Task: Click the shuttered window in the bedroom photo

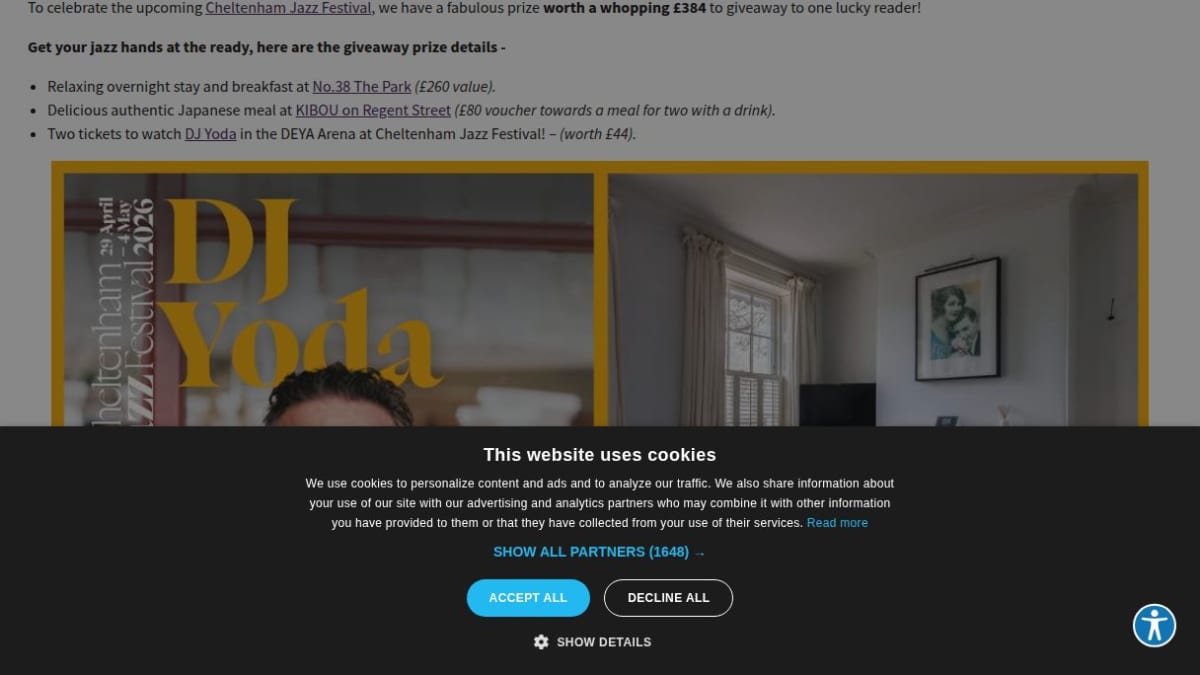Action: (753, 345)
